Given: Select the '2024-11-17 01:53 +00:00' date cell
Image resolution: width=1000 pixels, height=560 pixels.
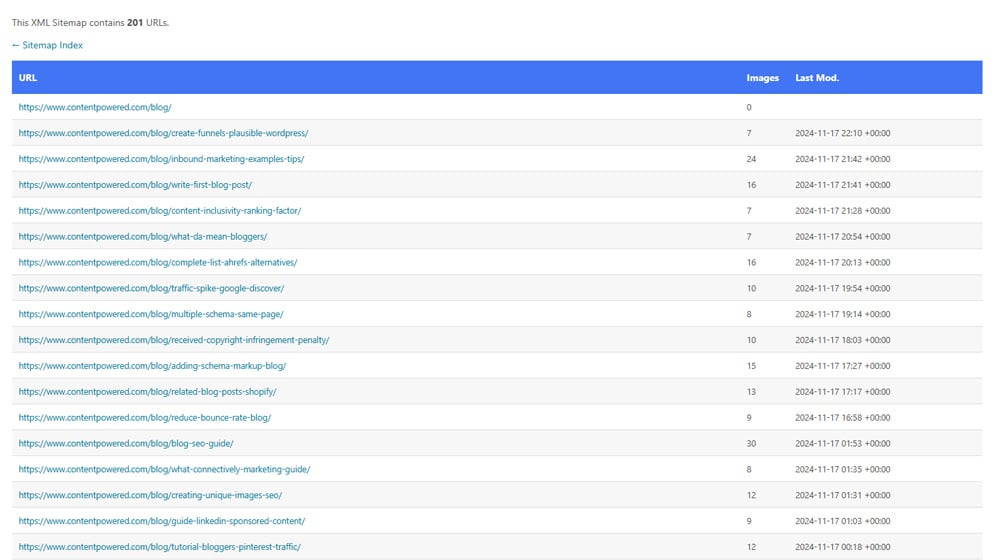Looking at the screenshot, I should tap(842, 443).
